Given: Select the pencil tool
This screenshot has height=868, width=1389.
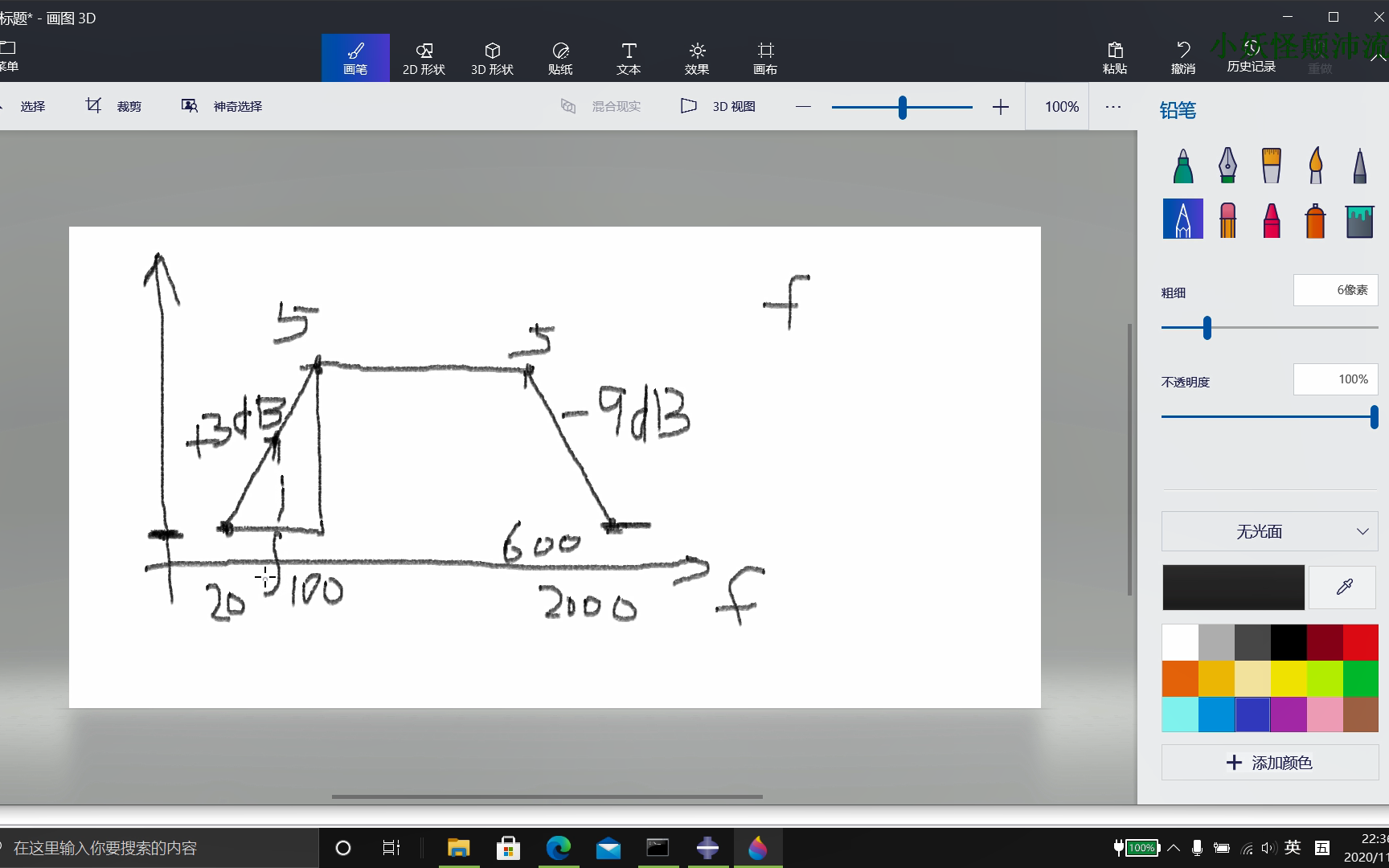Looking at the screenshot, I should [x=1183, y=219].
